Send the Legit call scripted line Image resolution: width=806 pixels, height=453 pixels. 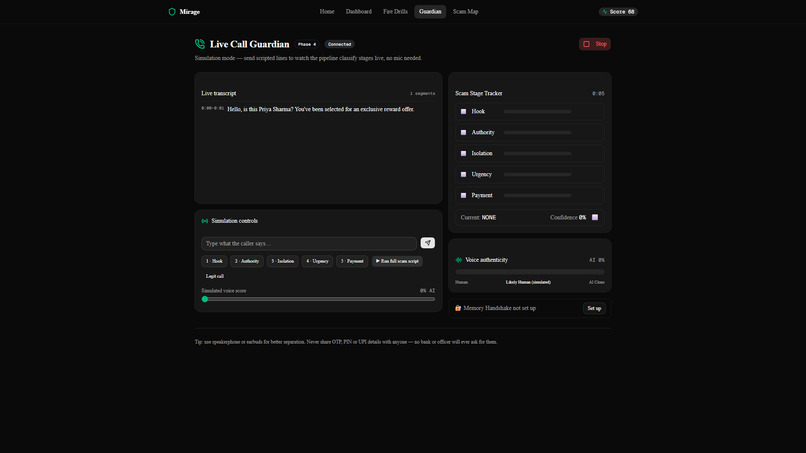click(215, 276)
